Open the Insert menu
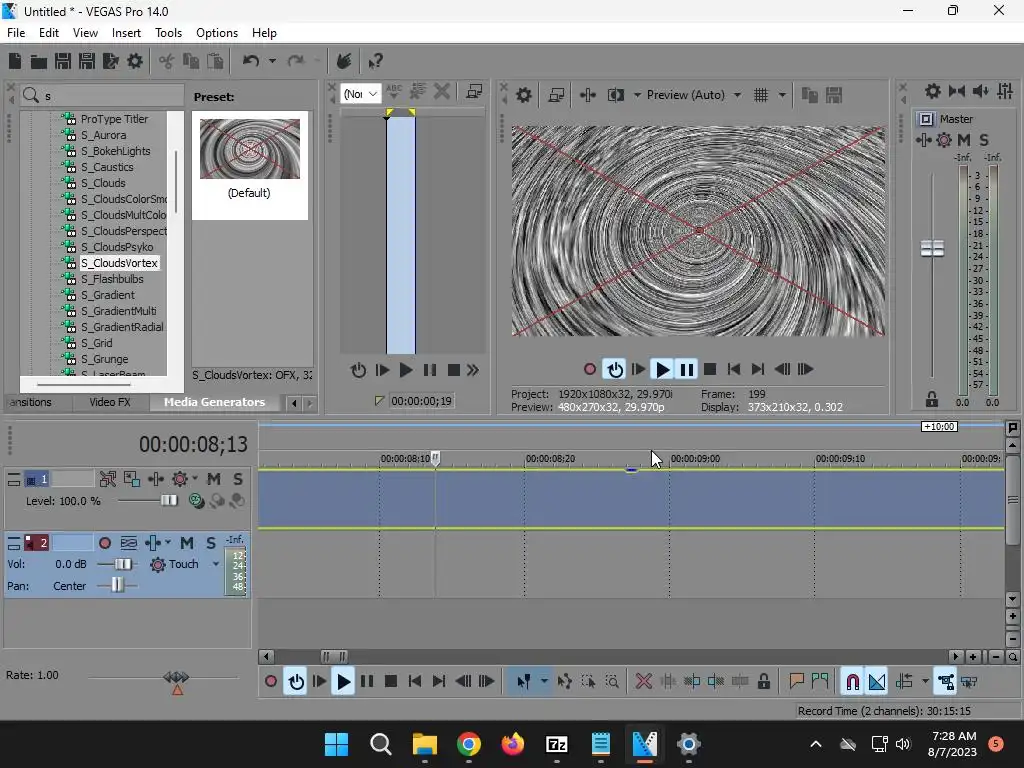The height and width of the screenshot is (768, 1024). tap(126, 33)
